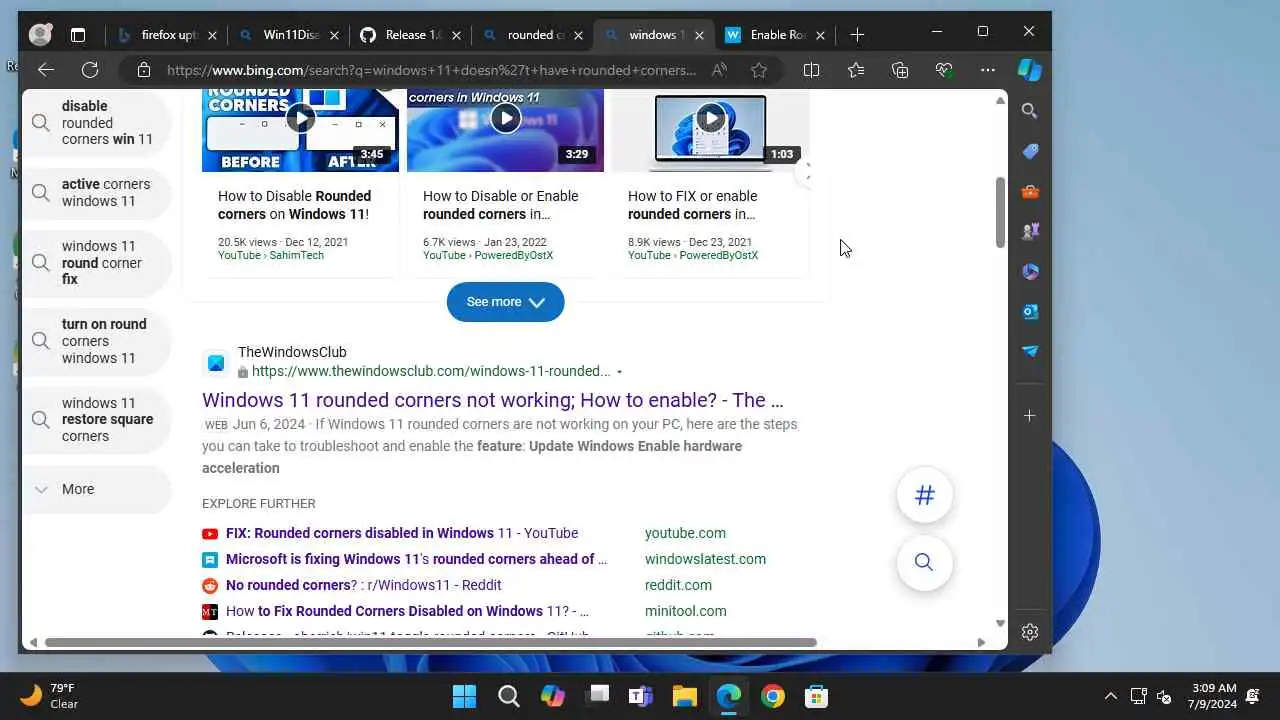This screenshot has height=720, width=1280.
Task: View site information lock icon
Action: click(144, 70)
